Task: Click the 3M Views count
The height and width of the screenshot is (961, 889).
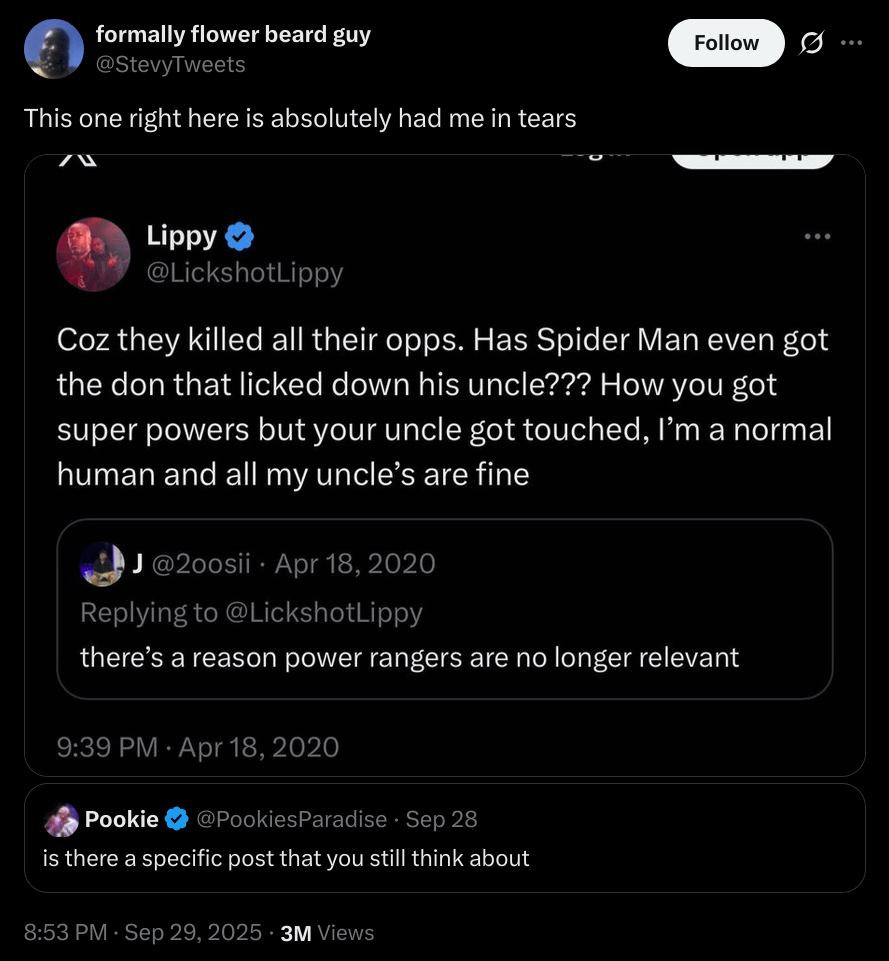Action: click(328, 933)
